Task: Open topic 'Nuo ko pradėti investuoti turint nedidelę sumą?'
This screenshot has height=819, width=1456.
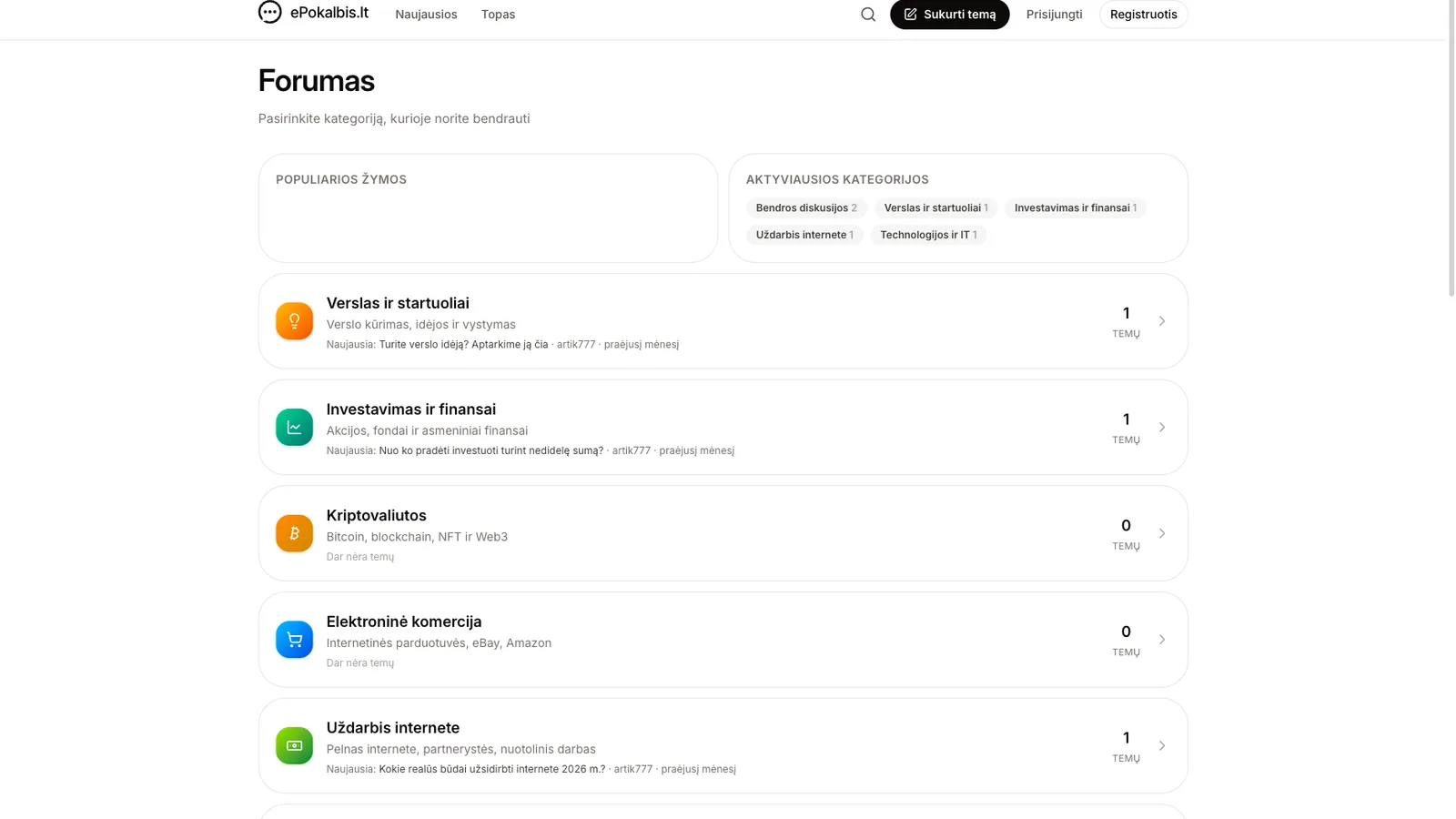Action: (x=490, y=450)
